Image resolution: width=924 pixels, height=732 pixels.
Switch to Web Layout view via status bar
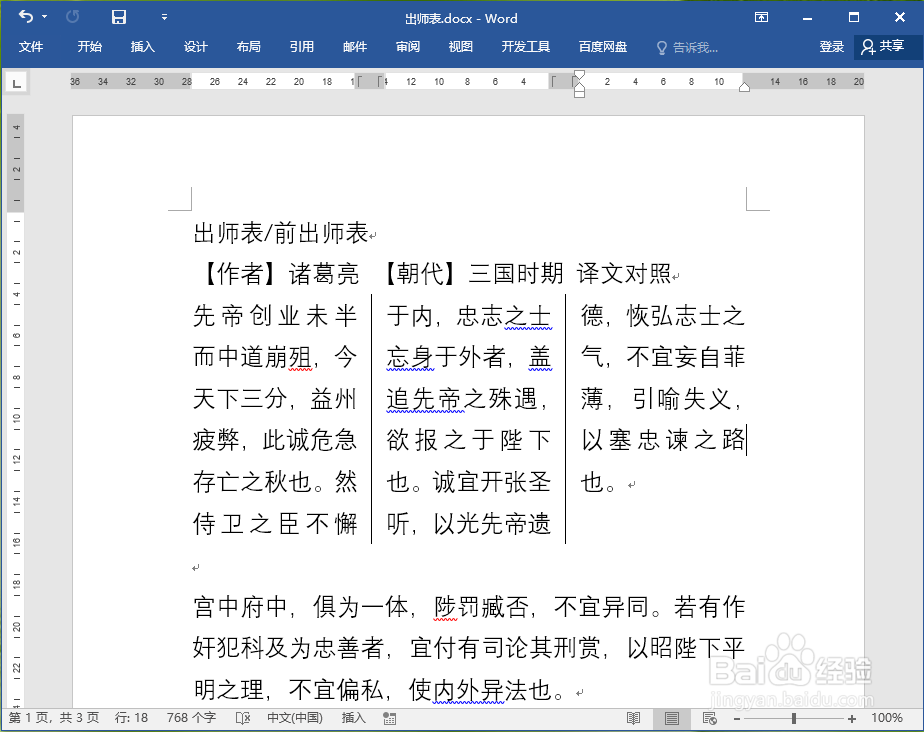[x=709, y=718]
